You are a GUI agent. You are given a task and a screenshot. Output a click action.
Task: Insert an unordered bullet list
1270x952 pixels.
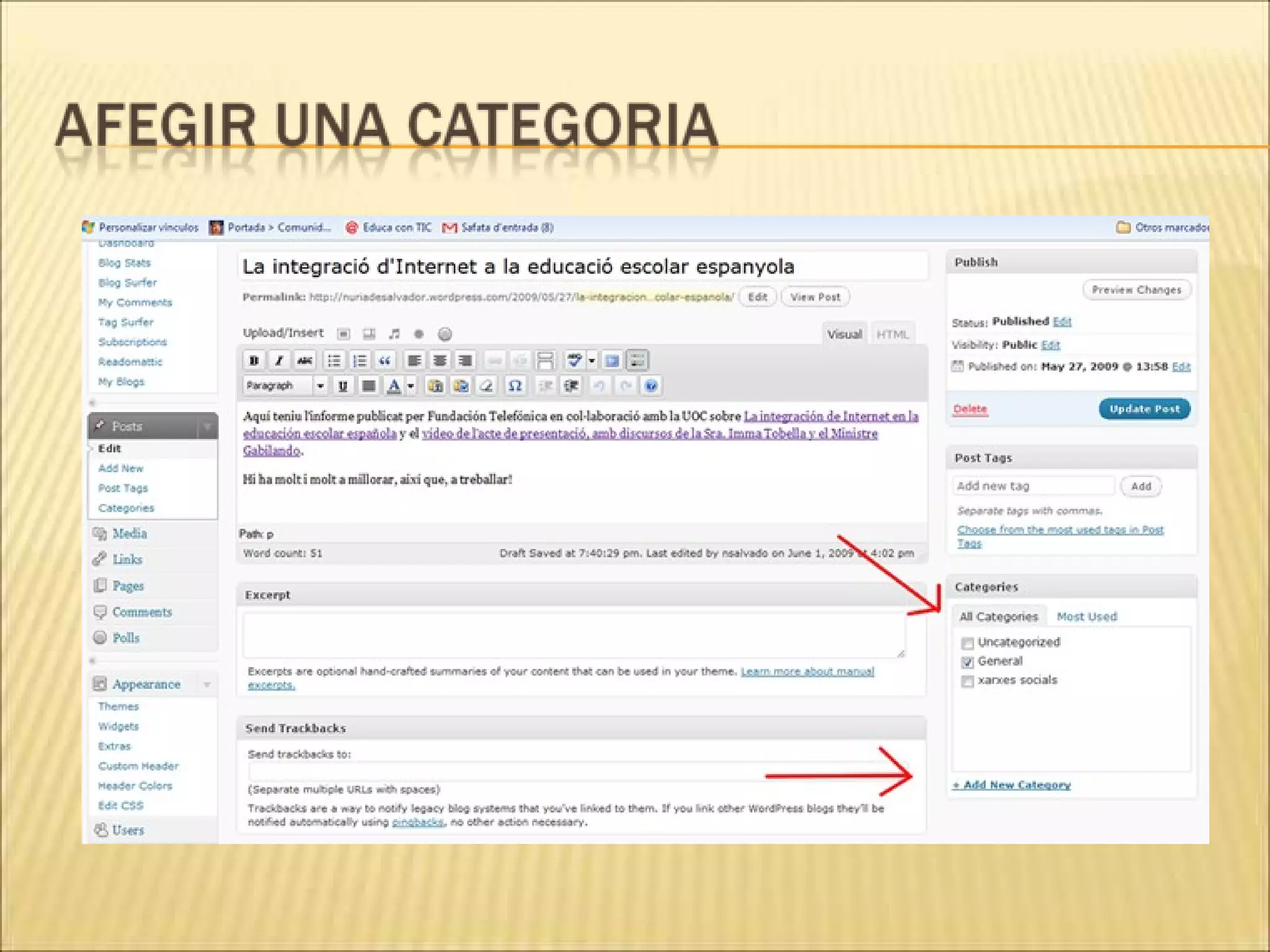(x=334, y=360)
